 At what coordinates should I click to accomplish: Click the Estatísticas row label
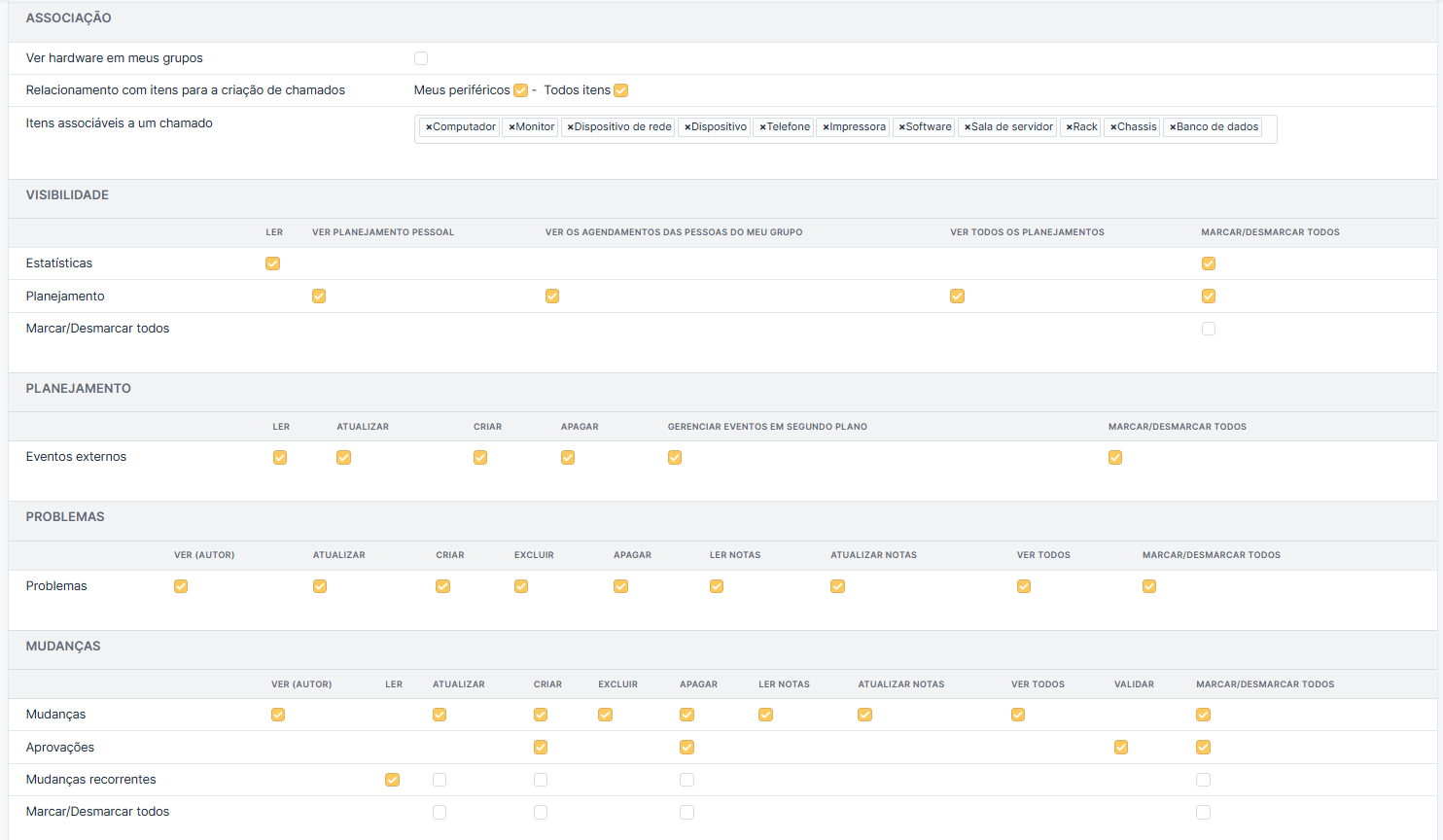click(x=59, y=263)
